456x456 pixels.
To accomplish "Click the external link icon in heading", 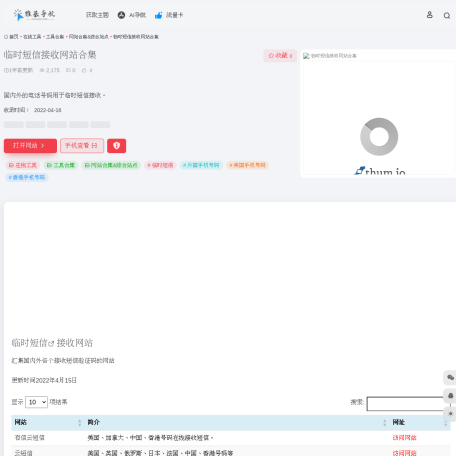I will tap(51, 344).
